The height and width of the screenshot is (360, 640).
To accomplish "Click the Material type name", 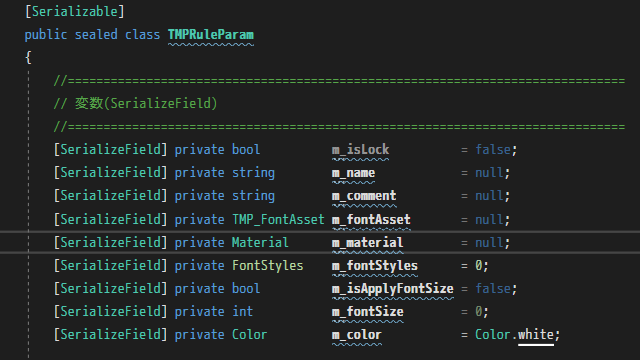I will point(260,243).
